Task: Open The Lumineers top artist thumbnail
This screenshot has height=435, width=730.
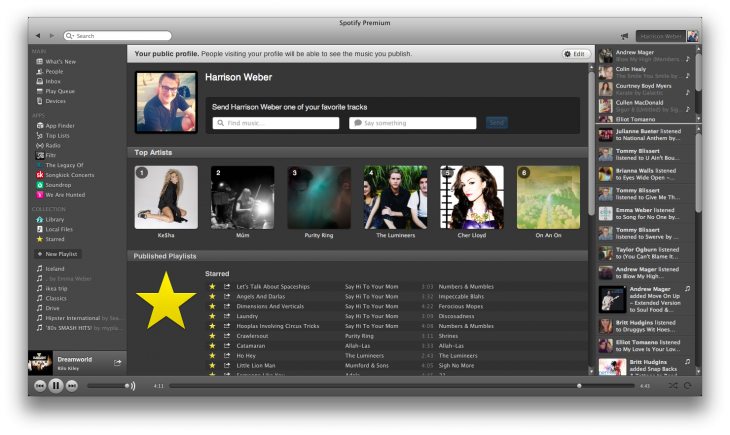Action: pyautogui.click(x=395, y=197)
